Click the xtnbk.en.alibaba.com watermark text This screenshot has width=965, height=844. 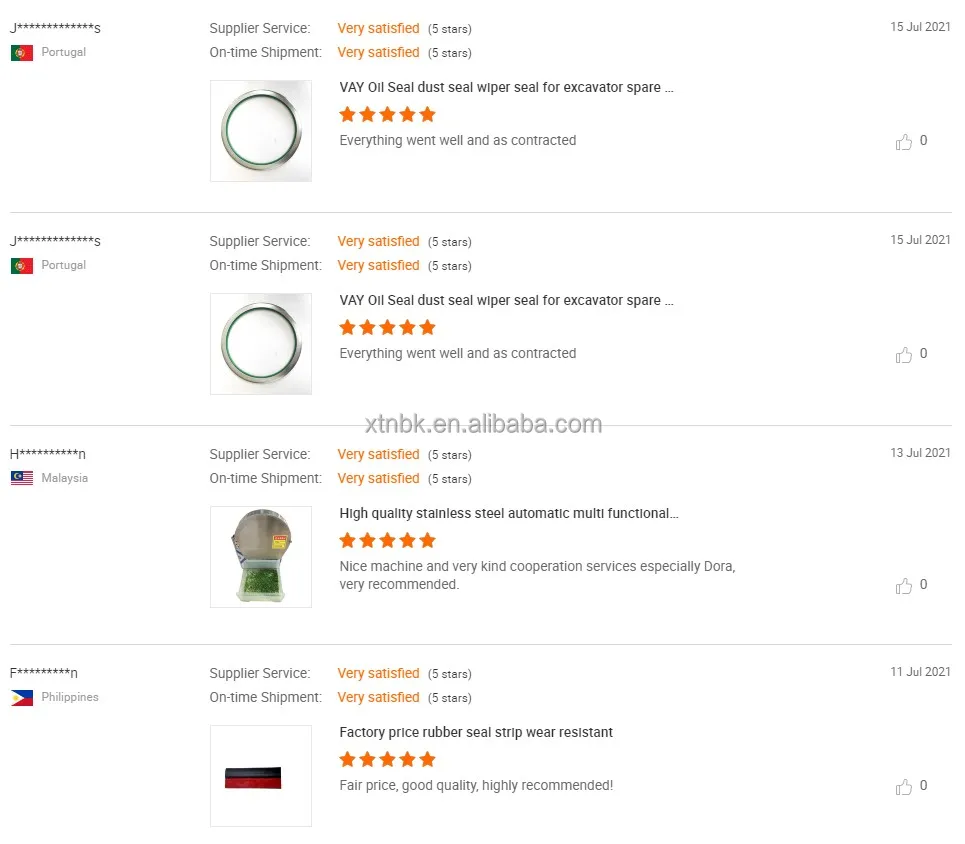(x=483, y=424)
